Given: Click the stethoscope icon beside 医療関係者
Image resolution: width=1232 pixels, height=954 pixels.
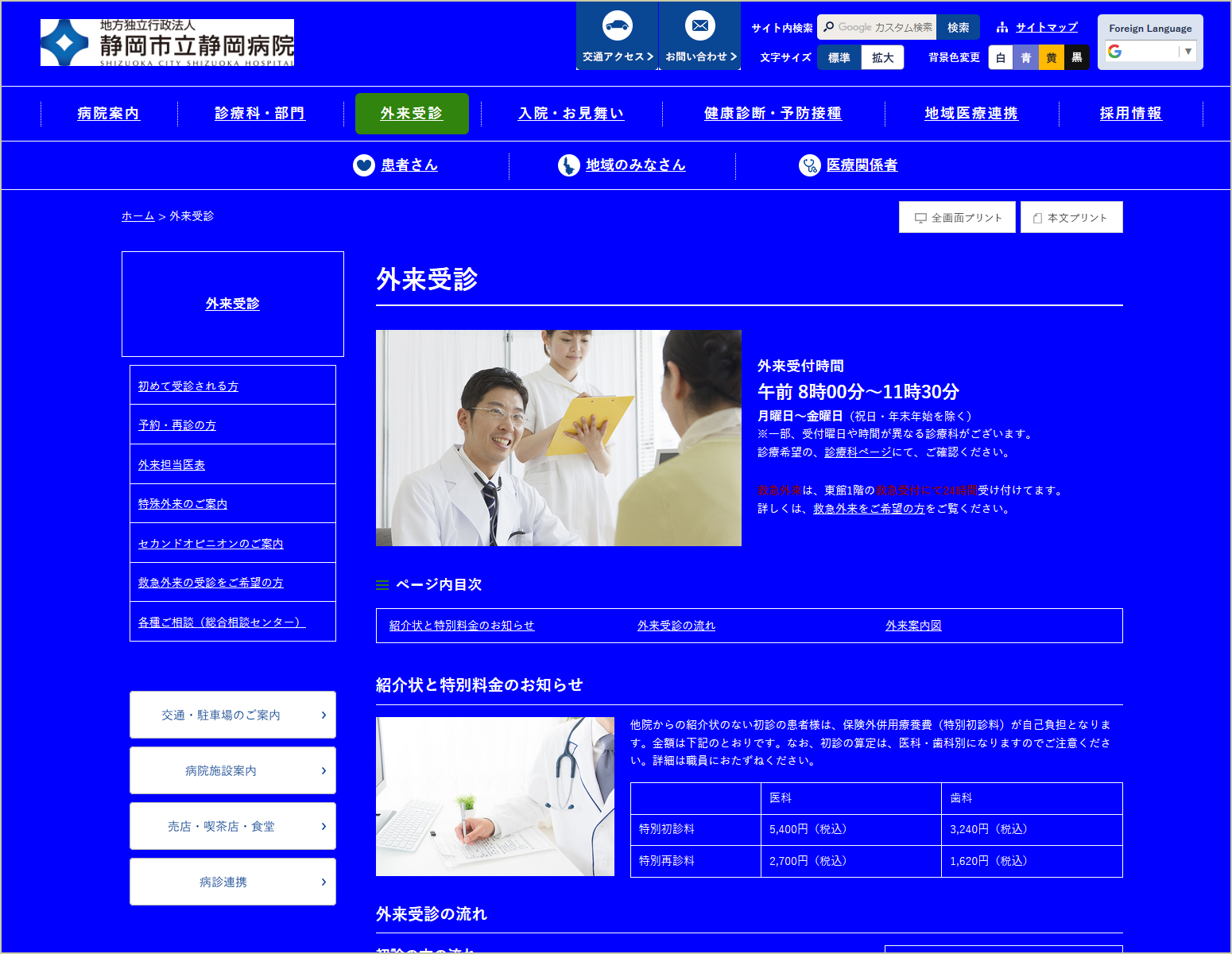Looking at the screenshot, I should click(809, 165).
